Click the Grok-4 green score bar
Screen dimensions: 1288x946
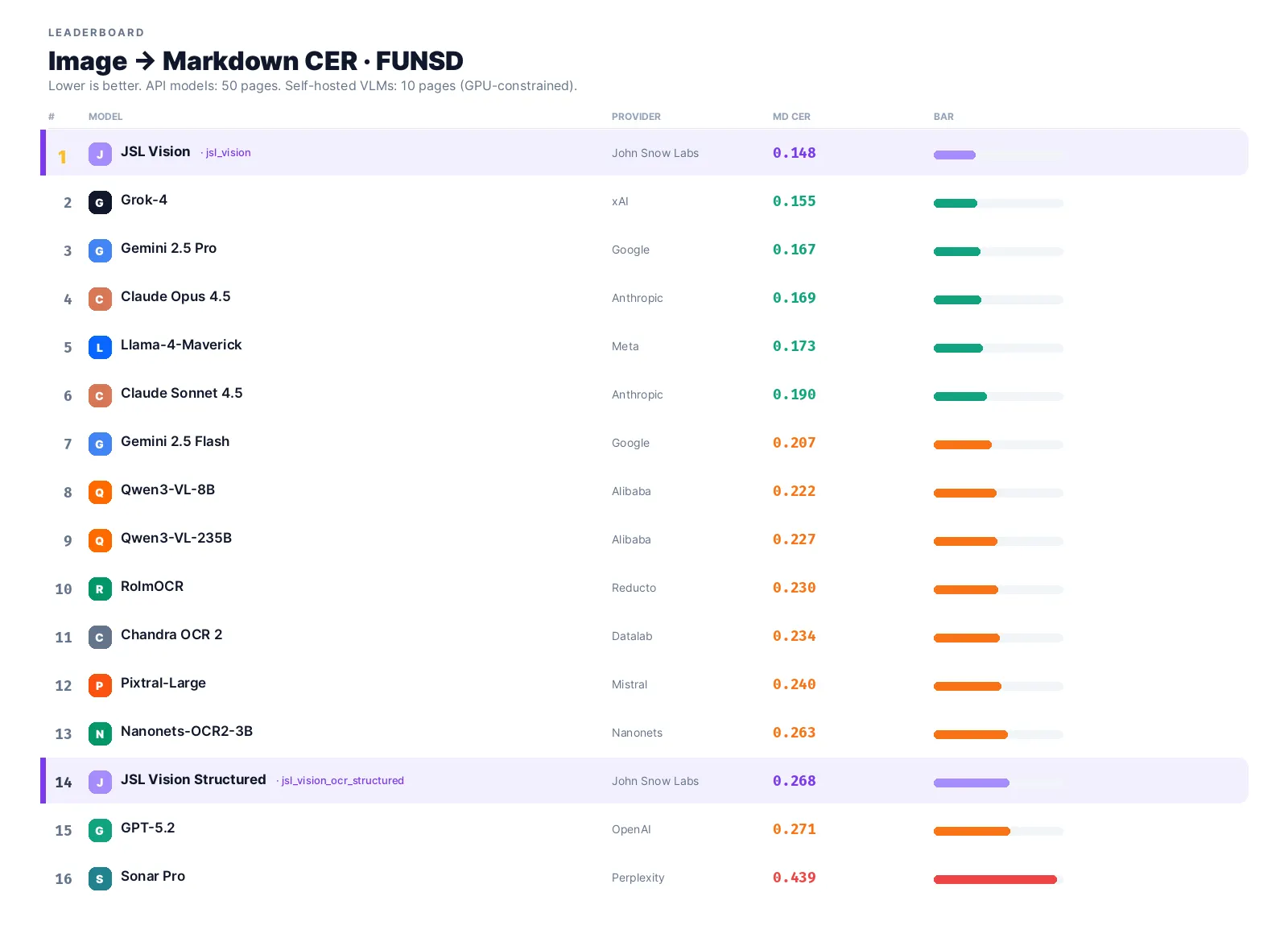pos(956,203)
